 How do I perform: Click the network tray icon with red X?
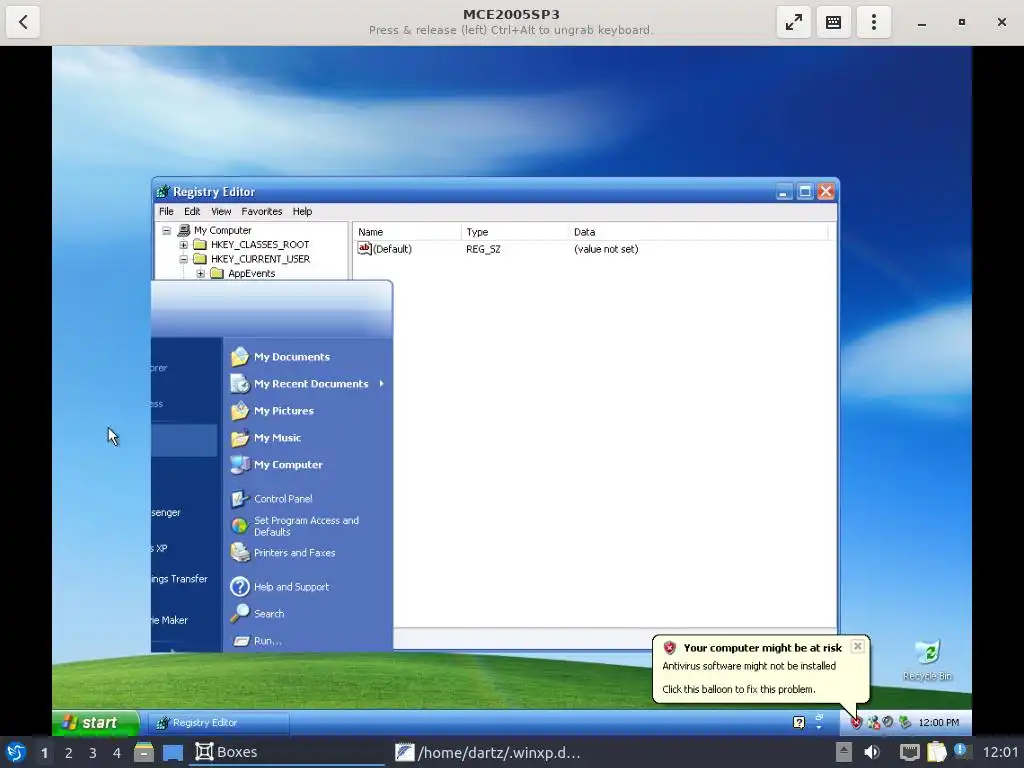tap(873, 722)
